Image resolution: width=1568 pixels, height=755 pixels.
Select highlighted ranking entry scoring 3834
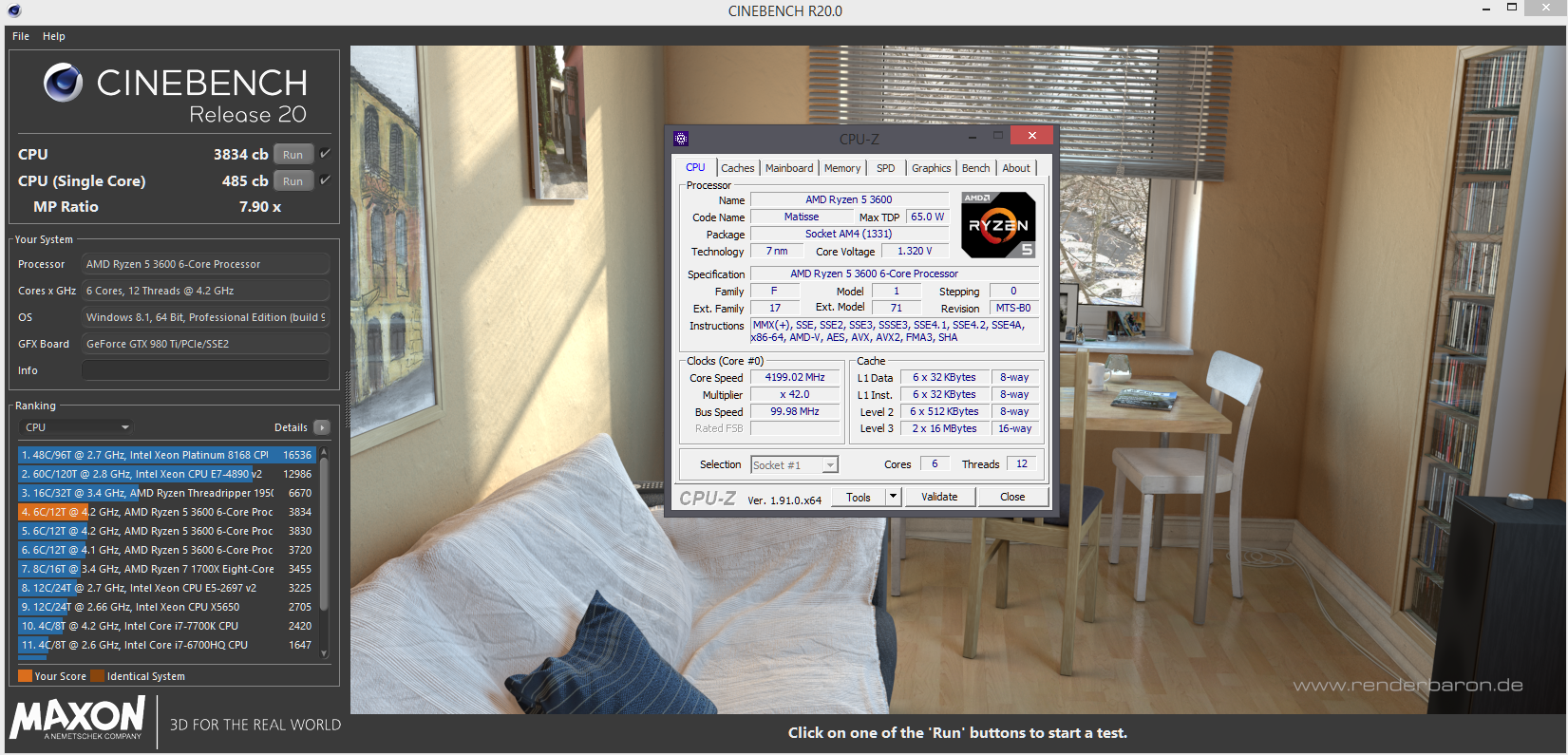(167, 512)
